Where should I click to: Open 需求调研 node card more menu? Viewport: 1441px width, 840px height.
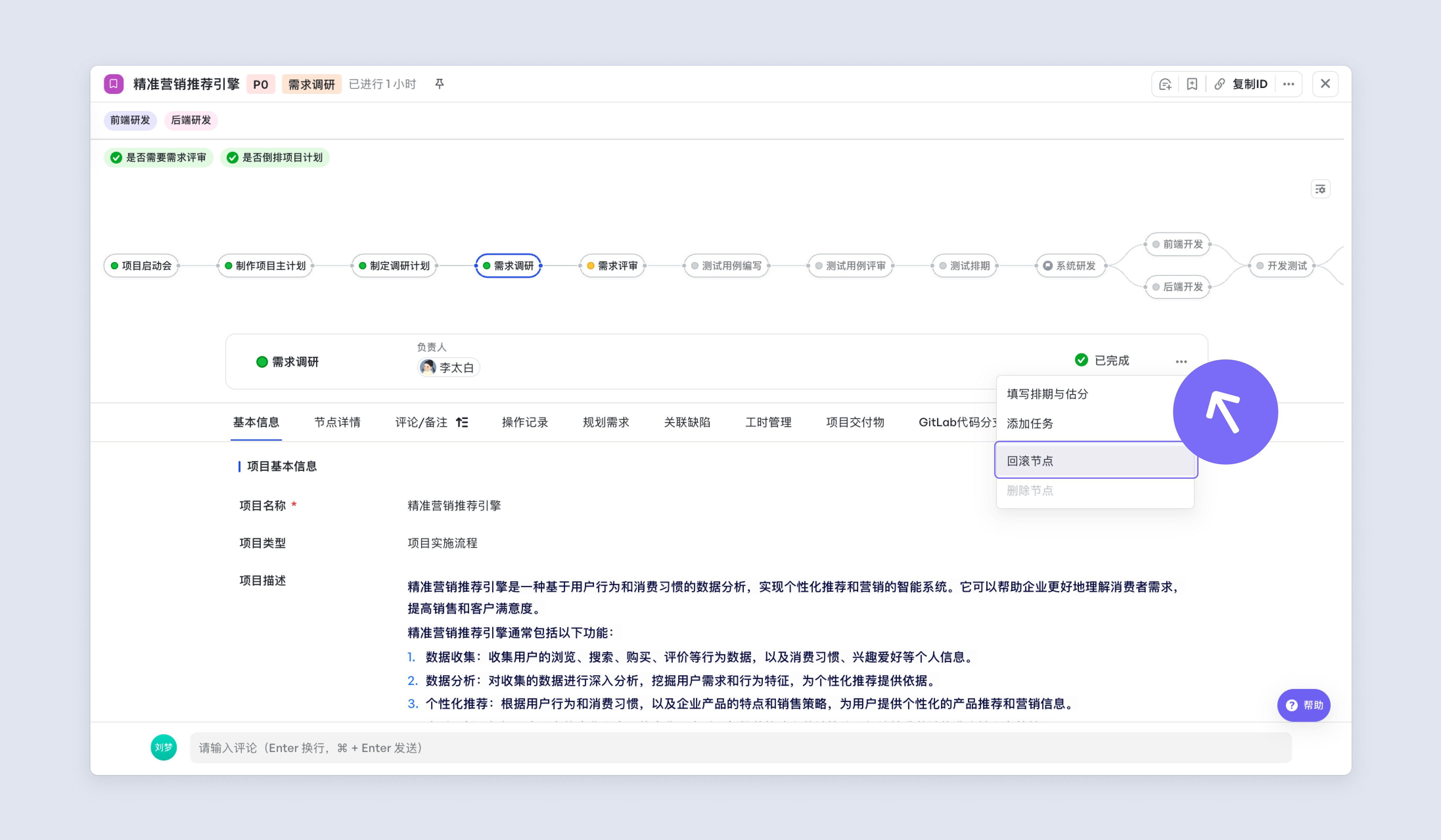[1181, 361]
